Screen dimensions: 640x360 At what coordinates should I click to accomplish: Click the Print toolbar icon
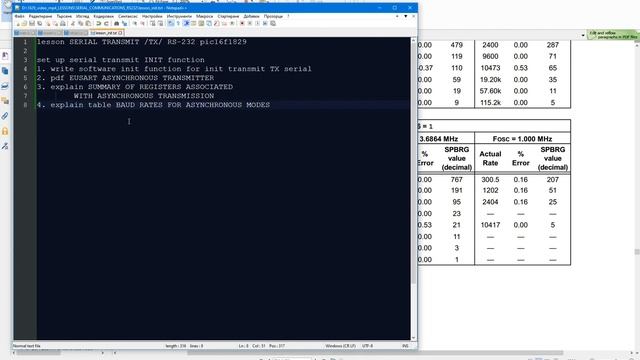[63, 24]
